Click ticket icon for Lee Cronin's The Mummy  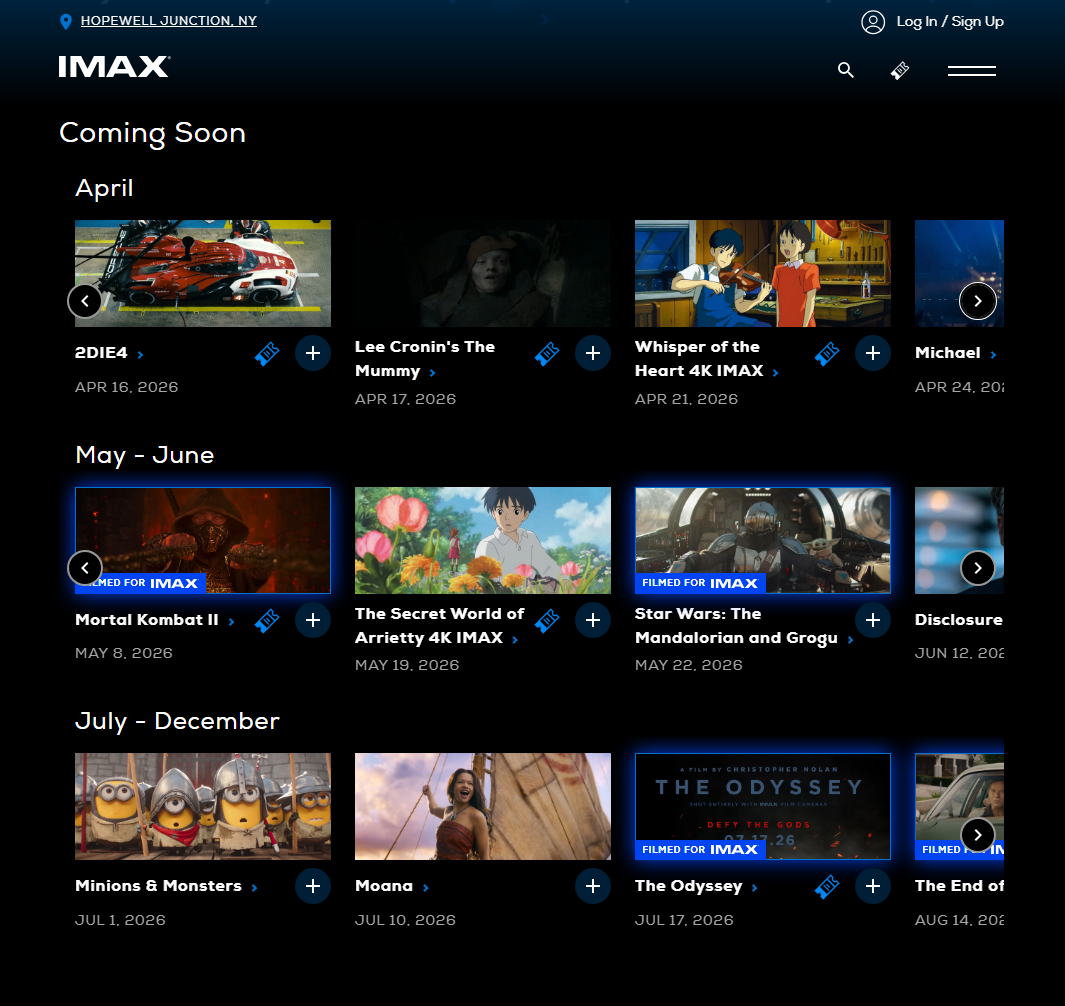(547, 353)
